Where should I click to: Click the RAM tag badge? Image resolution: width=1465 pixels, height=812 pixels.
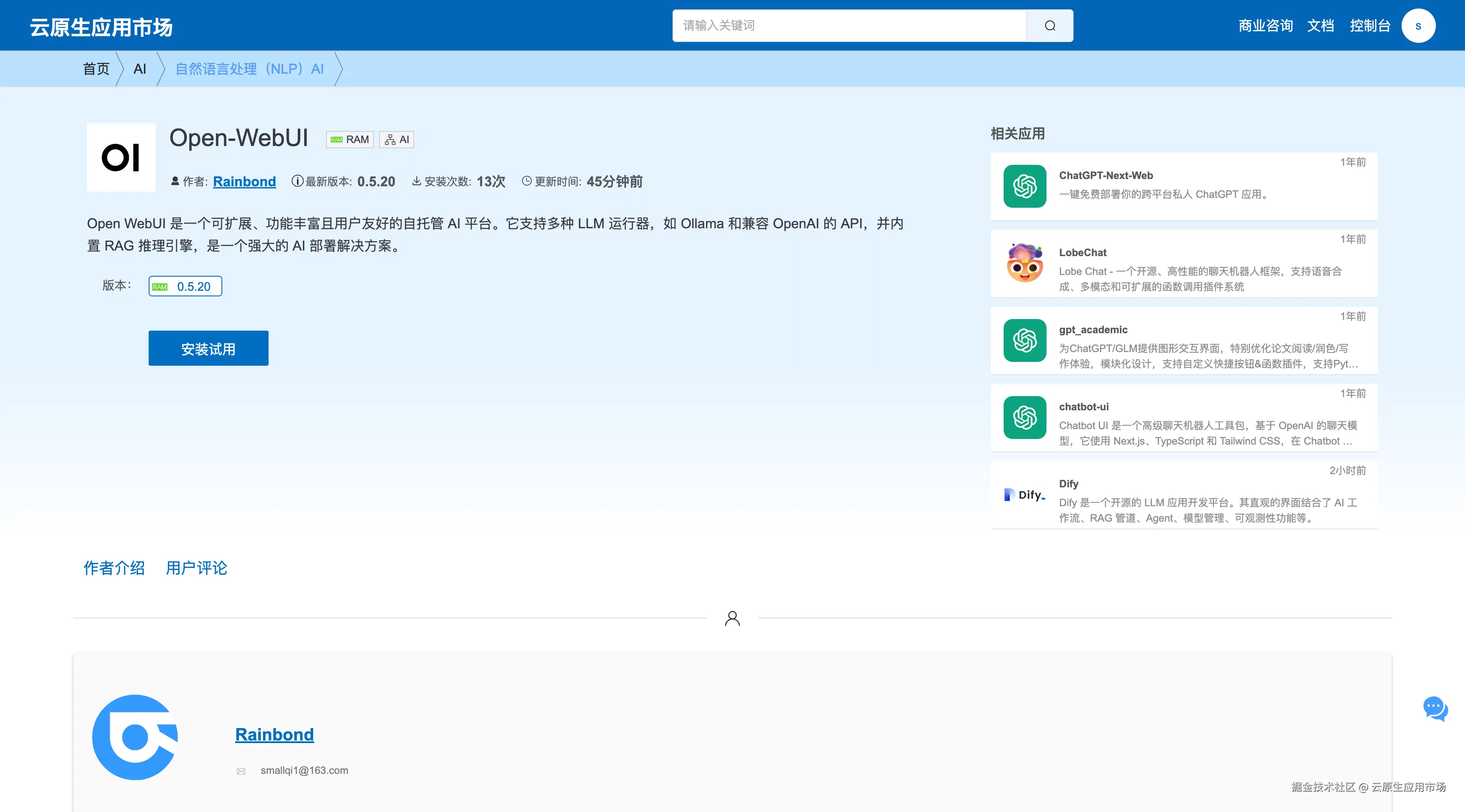[x=350, y=139]
